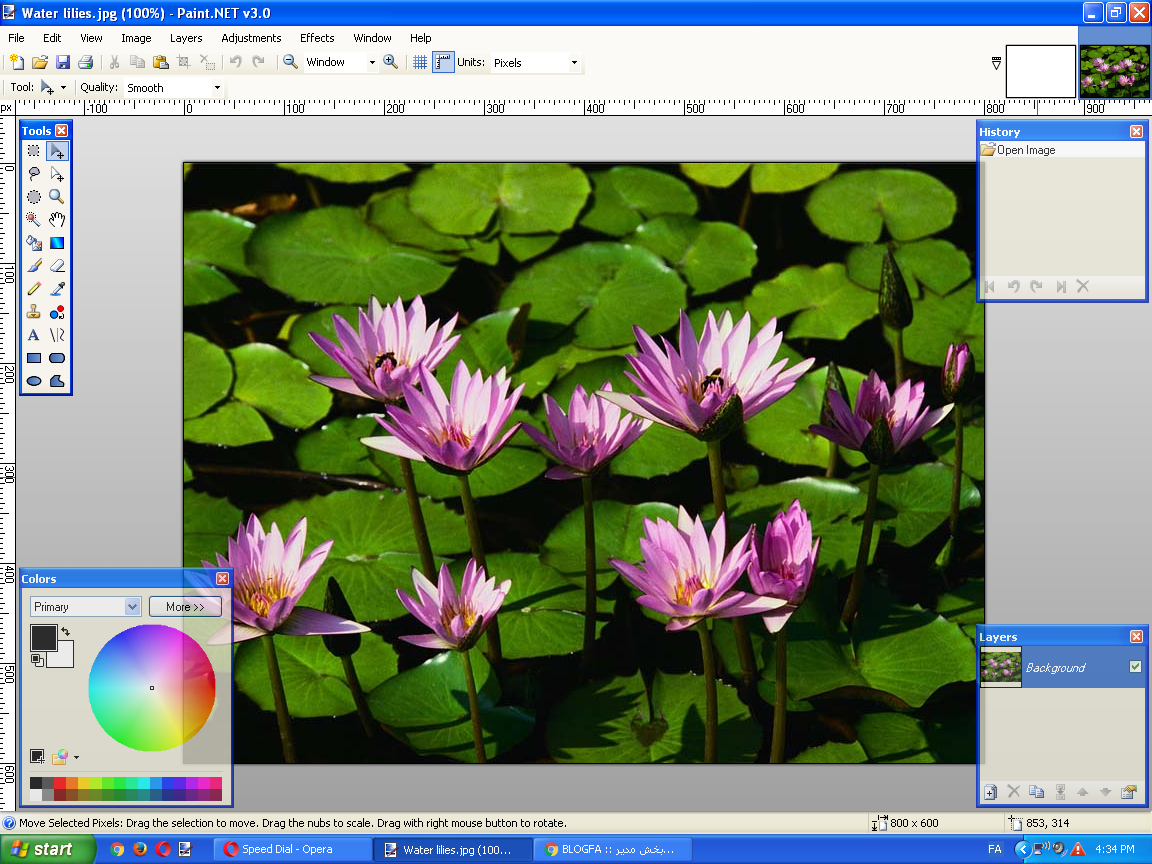Select the Magic Wand tool
1152x864 pixels.
coord(33,220)
